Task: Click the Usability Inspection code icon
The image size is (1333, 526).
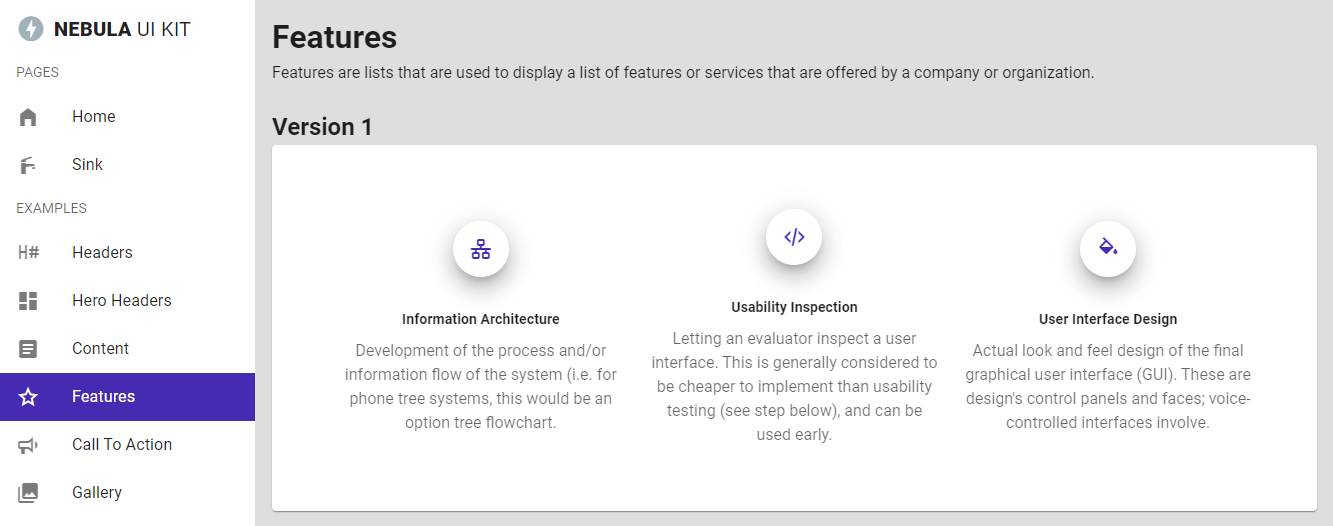Action: pos(794,237)
